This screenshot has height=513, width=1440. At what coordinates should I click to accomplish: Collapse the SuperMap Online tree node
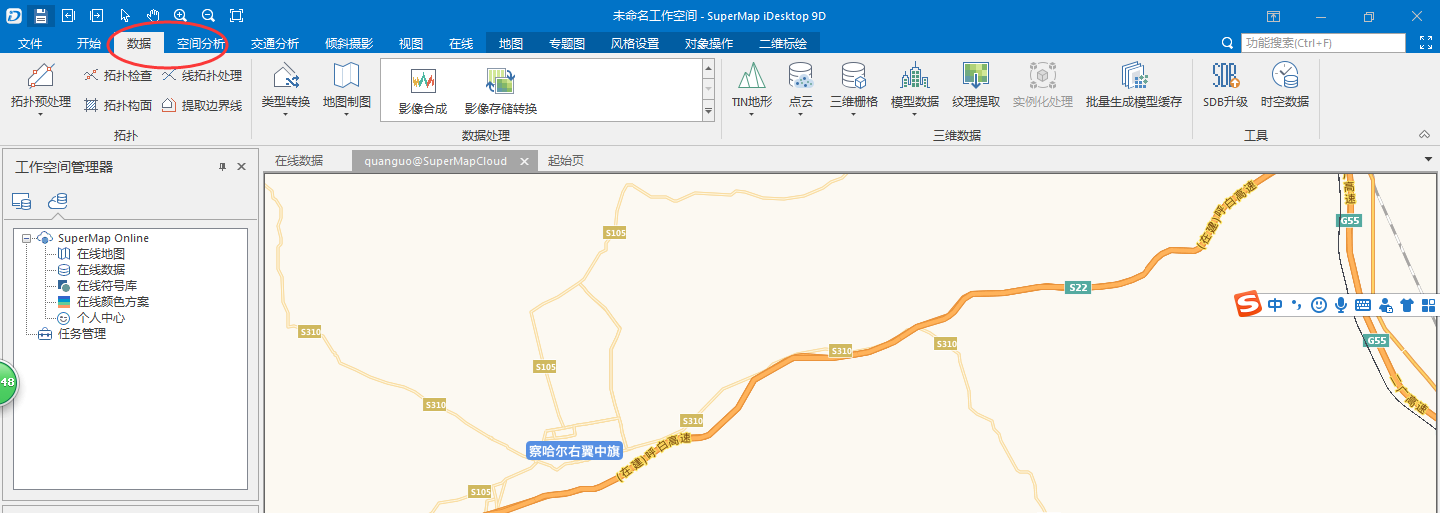(x=26, y=238)
